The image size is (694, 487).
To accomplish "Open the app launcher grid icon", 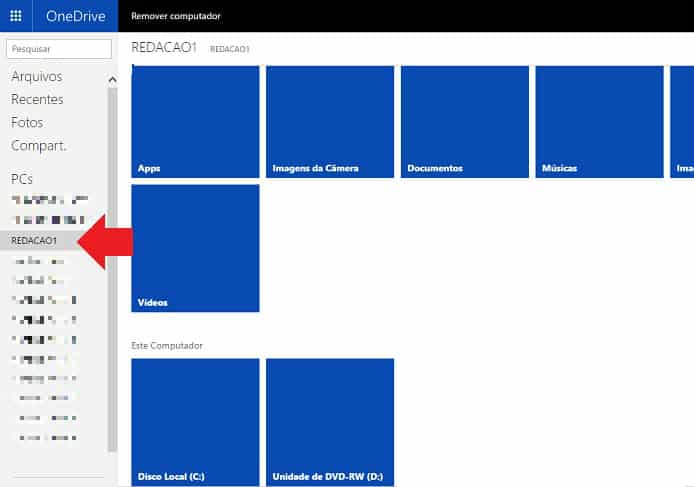I will click(x=16, y=16).
